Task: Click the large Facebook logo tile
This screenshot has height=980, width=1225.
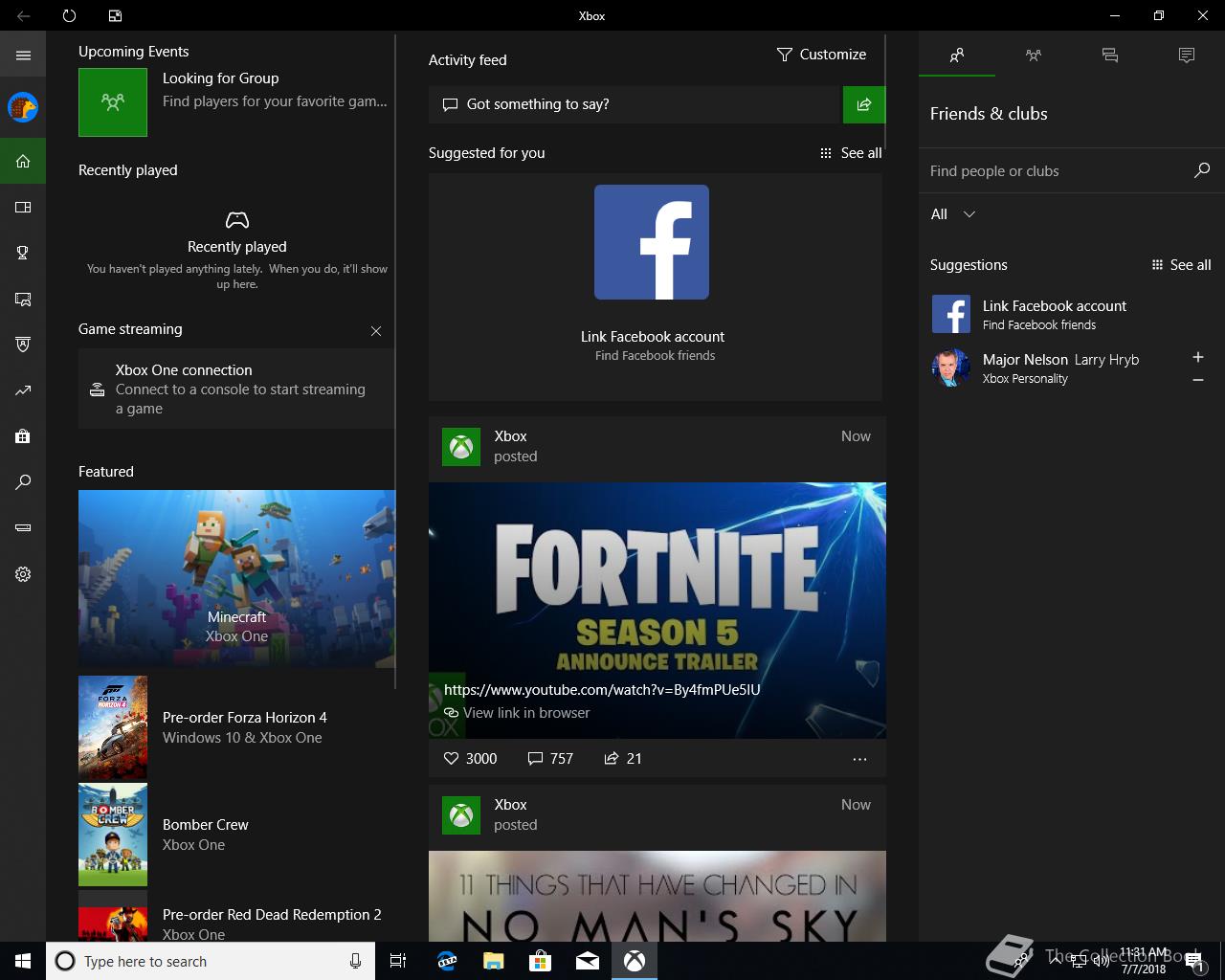Action: click(652, 242)
